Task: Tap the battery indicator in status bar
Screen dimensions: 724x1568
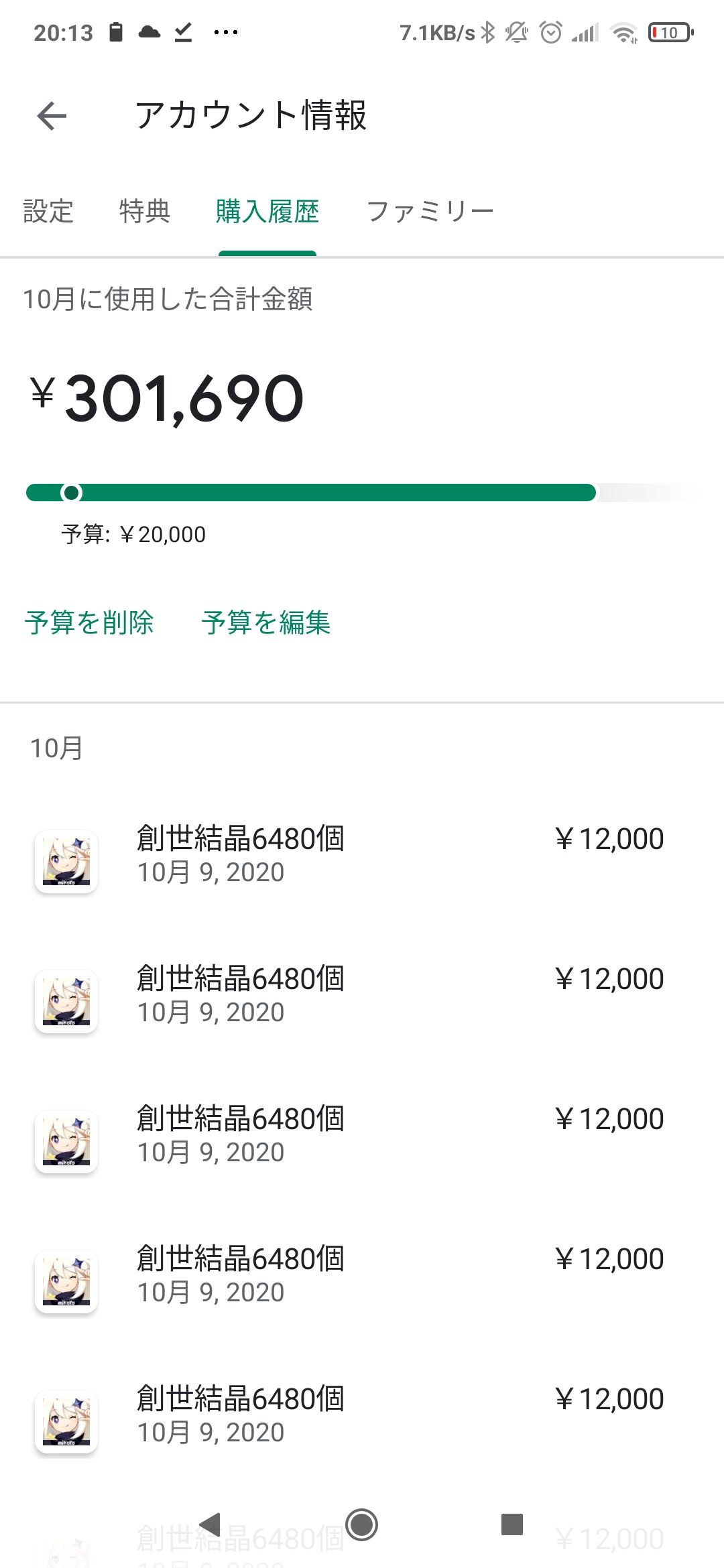Action: [670, 32]
